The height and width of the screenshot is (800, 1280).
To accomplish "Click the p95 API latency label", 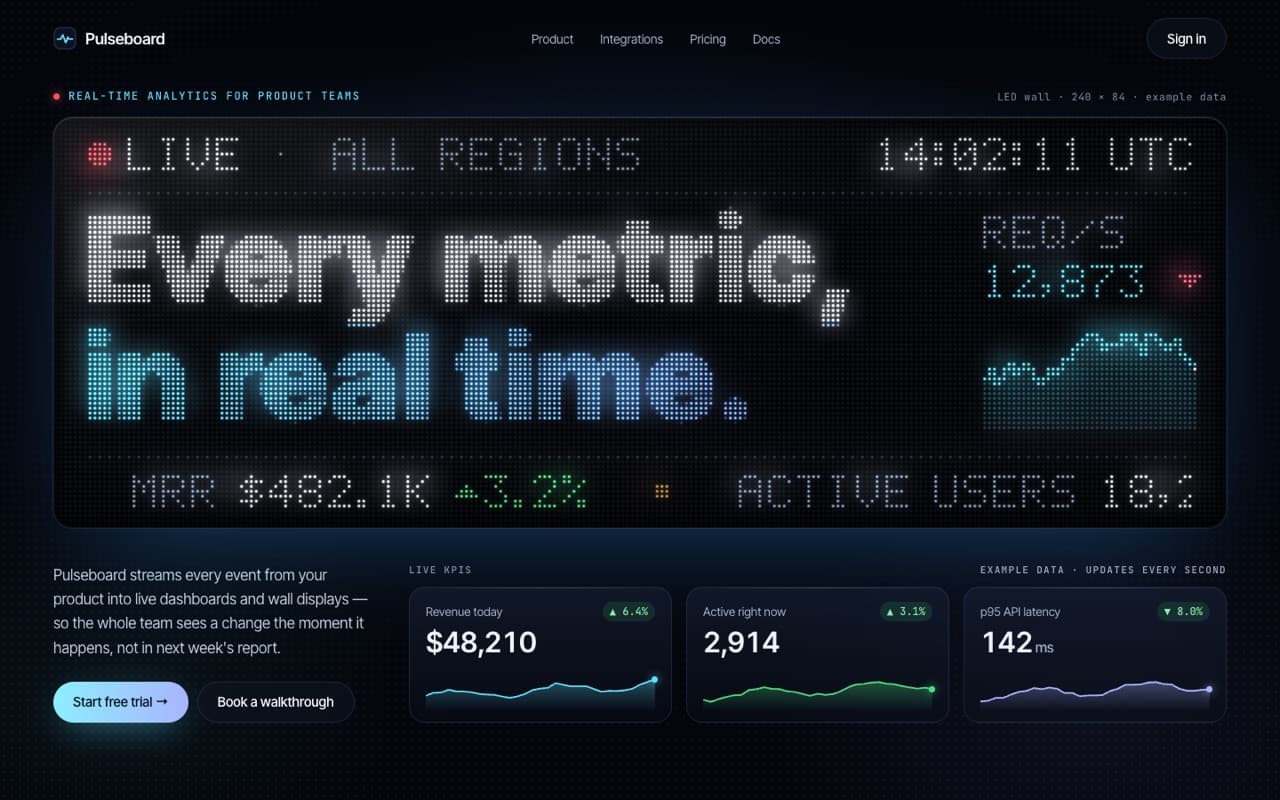I will 1020,612.
